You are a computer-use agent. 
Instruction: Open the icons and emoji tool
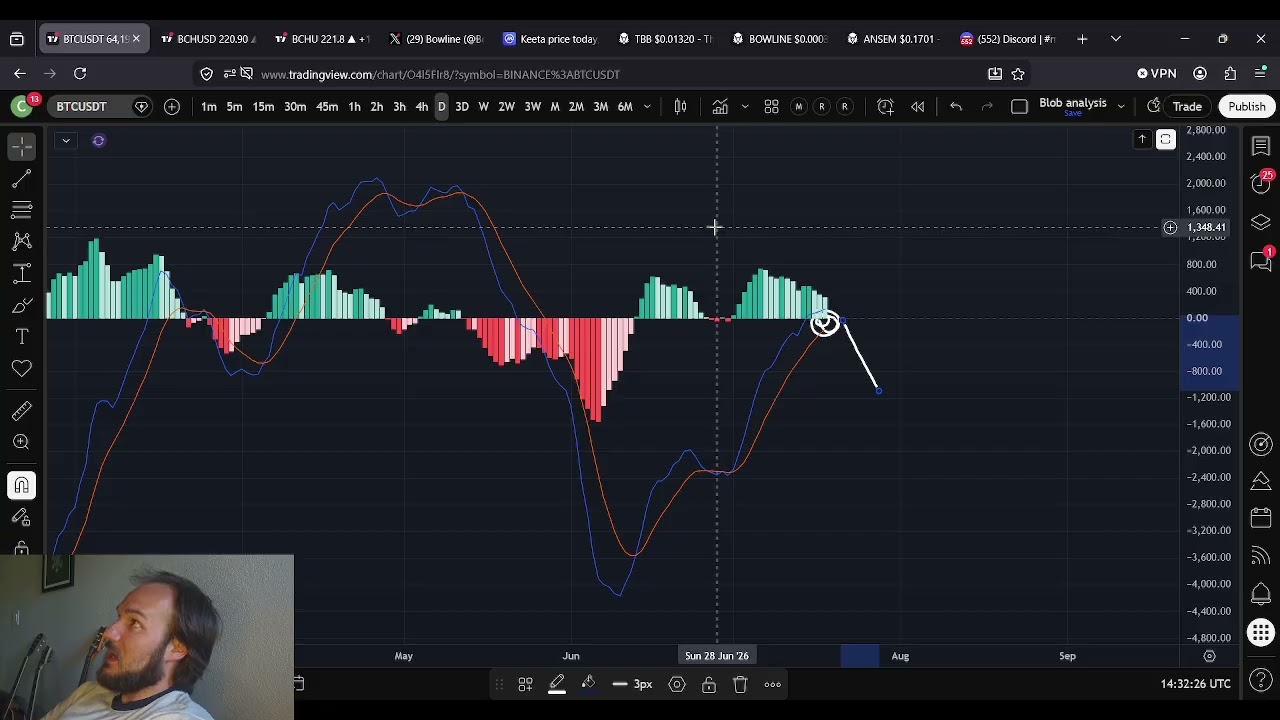click(x=21, y=369)
